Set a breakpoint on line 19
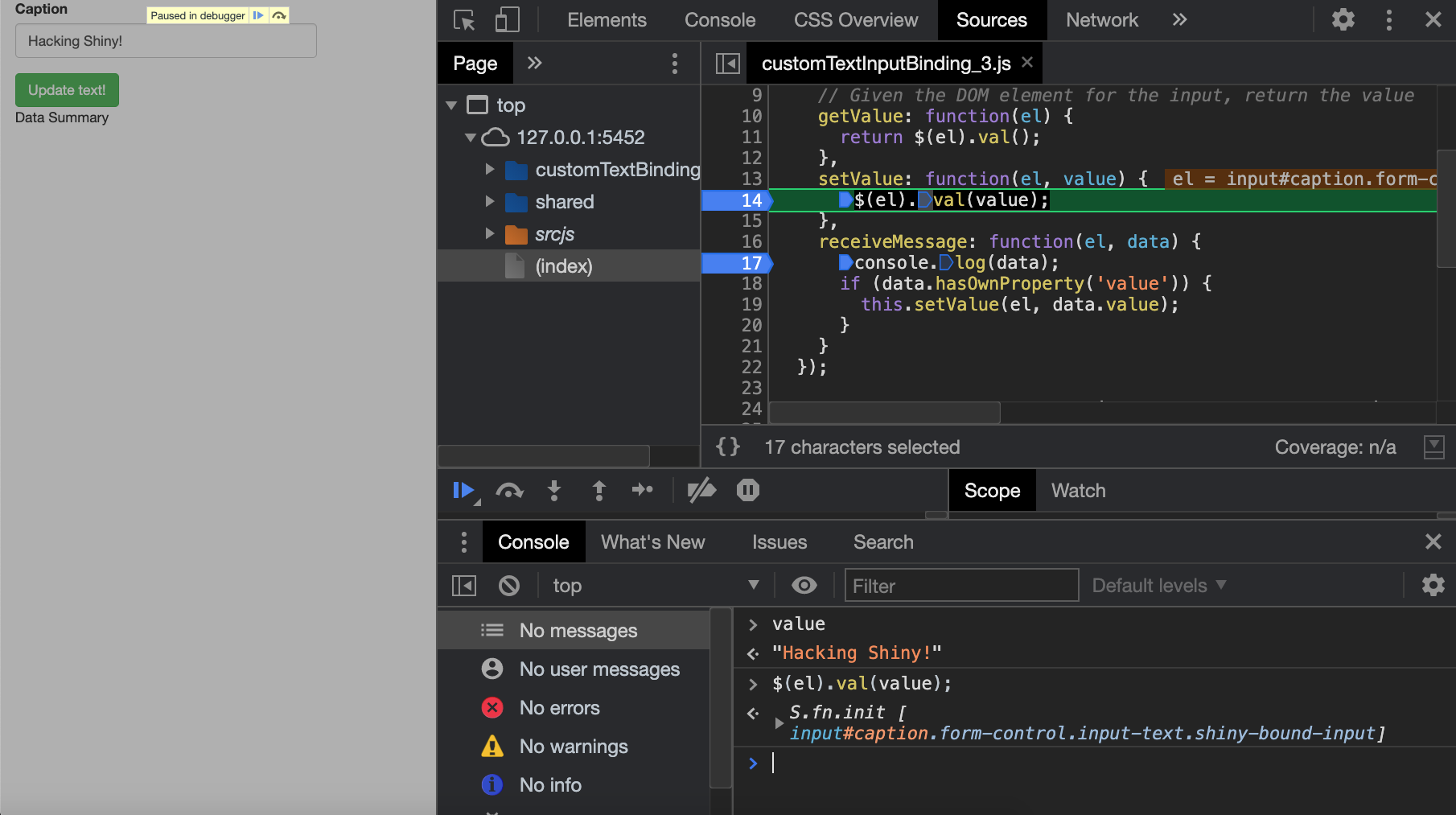1456x815 pixels. click(x=751, y=305)
